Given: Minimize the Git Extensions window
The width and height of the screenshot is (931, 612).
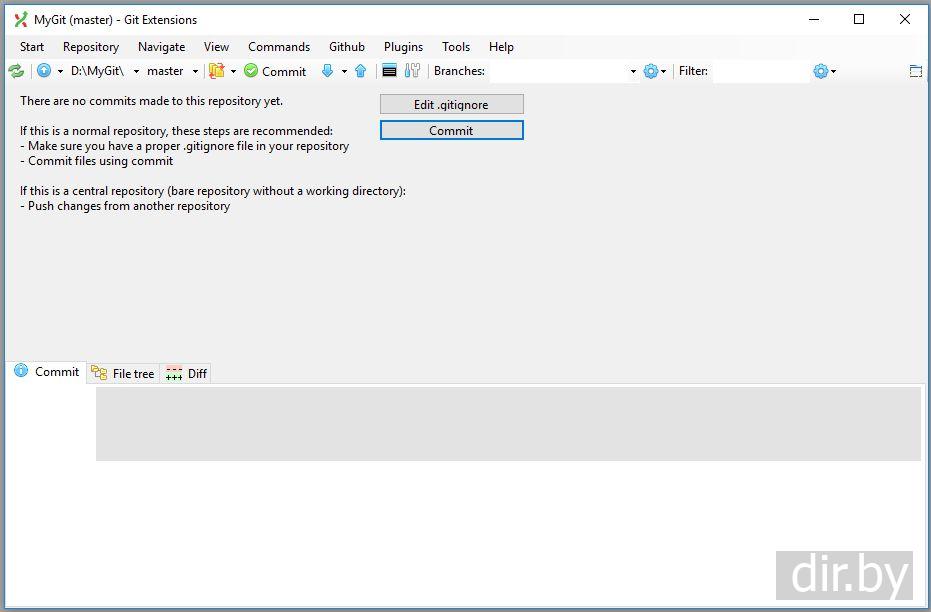Looking at the screenshot, I should click(x=814, y=20).
